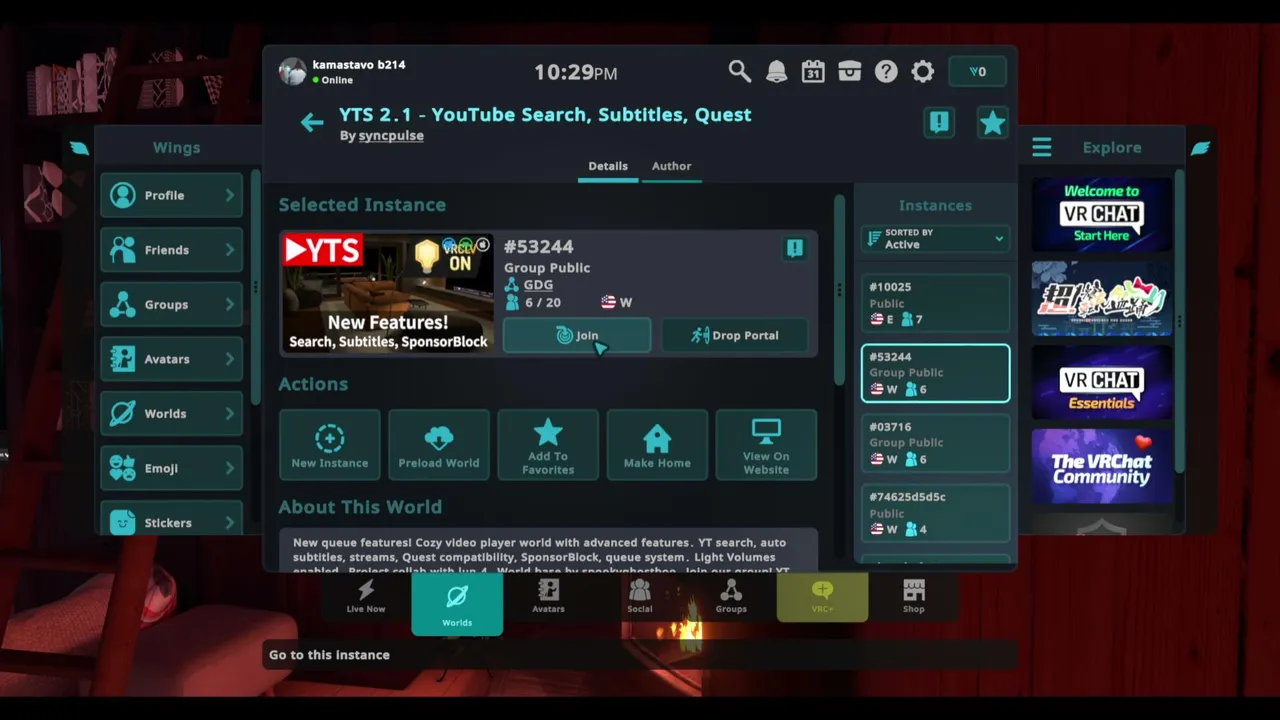Screen dimensions: 1280x720
Task: Open the marketplace storefront icon in header
Action: (849, 71)
